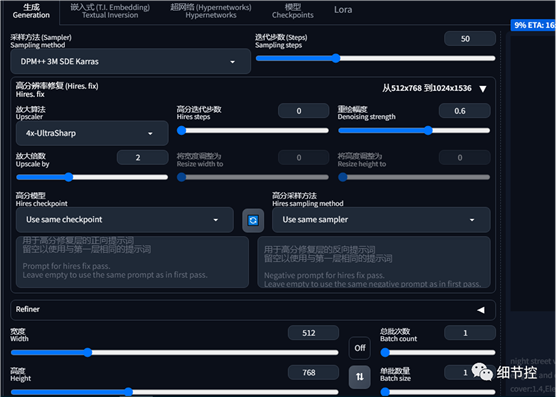This screenshot has height=397, width=556.
Task: Click the Upscale by value field
Action: (143, 157)
